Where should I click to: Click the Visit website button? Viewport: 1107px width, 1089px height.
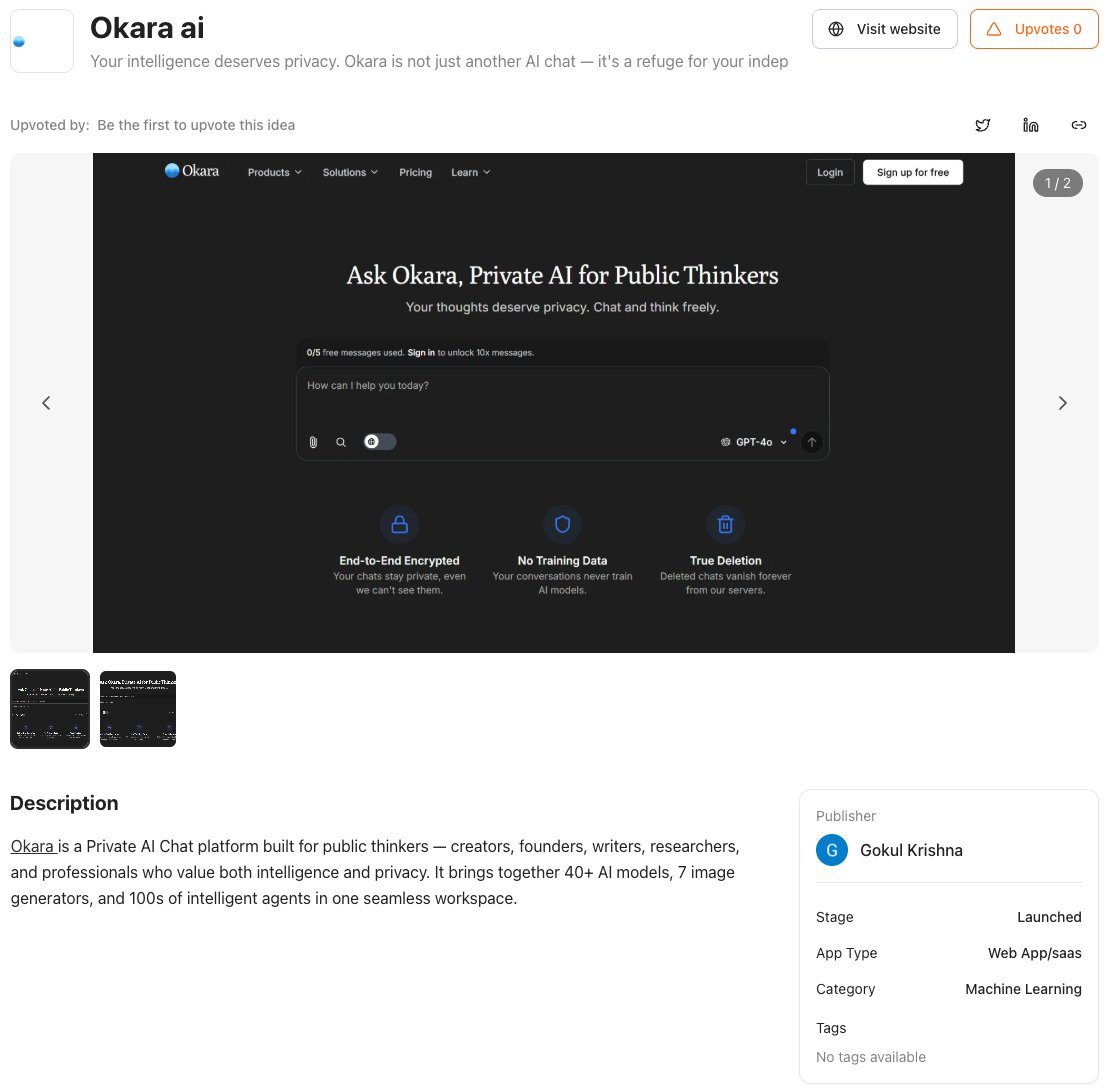tap(885, 29)
